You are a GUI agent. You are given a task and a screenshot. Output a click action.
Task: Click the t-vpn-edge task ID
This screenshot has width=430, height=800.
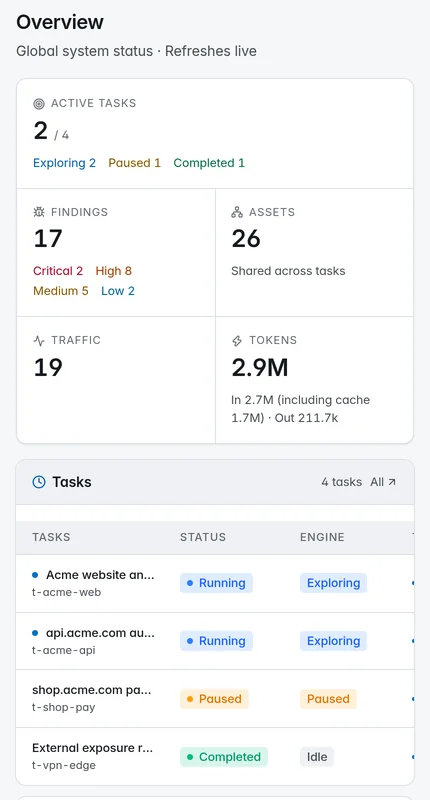pos(64,765)
